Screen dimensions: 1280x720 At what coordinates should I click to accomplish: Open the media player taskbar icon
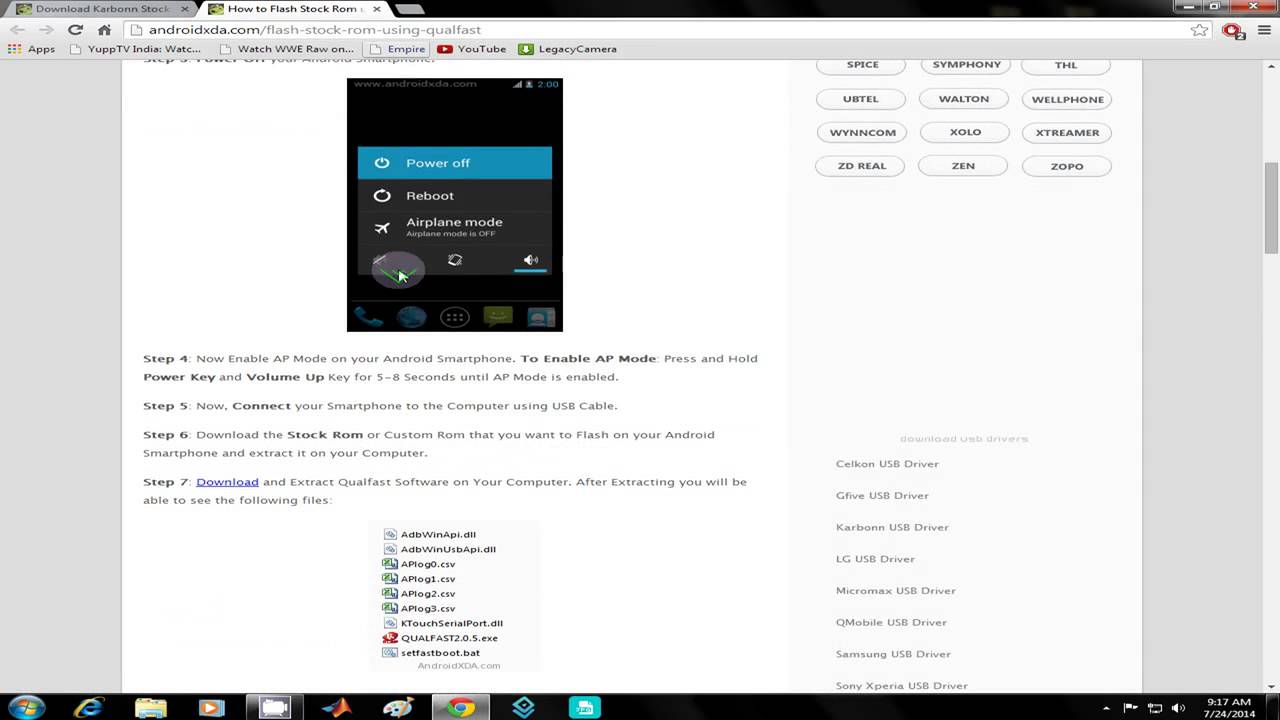(212, 707)
